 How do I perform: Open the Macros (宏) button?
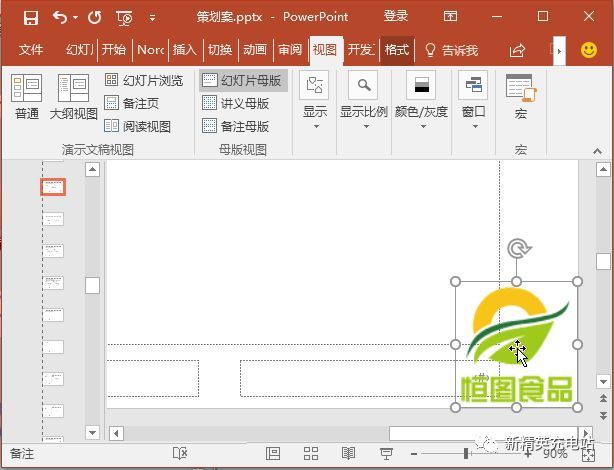521,96
